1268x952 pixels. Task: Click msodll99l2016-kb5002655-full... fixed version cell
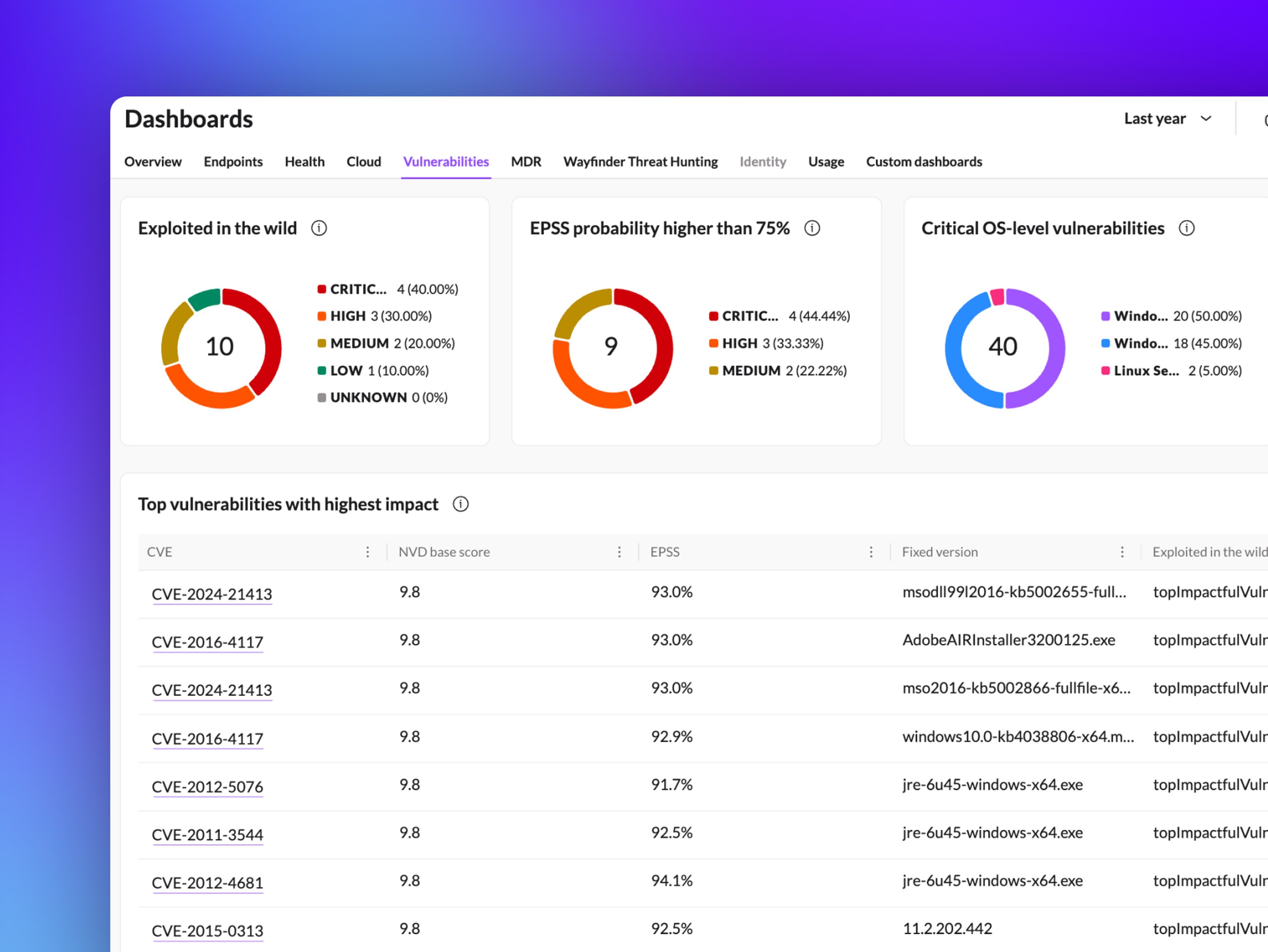(1014, 592)
